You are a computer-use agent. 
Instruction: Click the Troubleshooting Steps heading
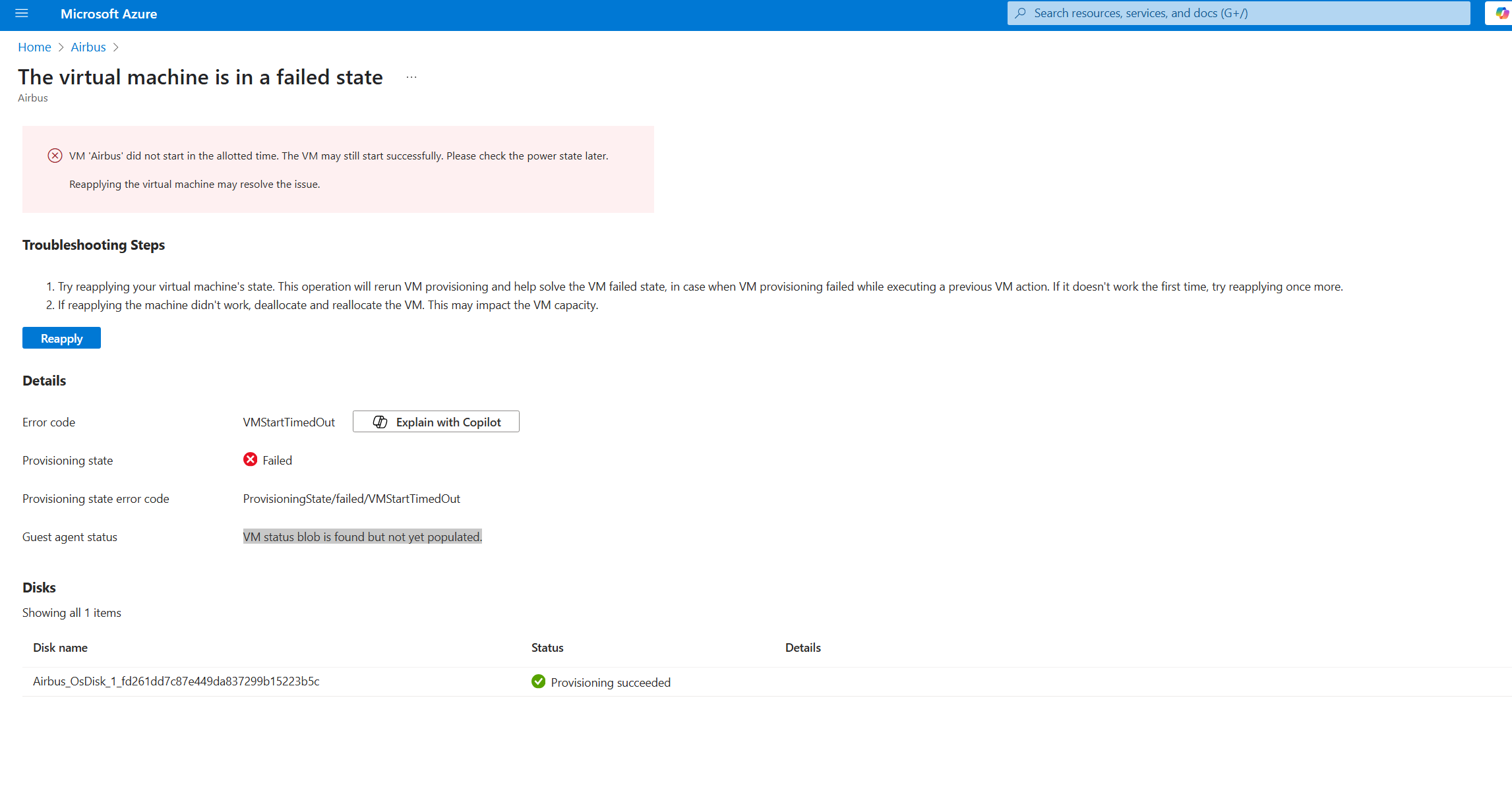pos(94,245)
